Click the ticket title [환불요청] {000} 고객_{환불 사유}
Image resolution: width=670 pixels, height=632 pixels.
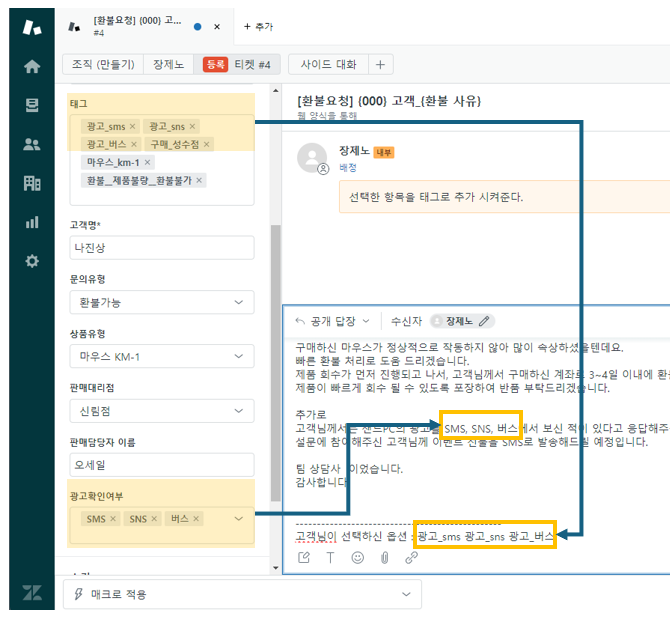[389, 101]
